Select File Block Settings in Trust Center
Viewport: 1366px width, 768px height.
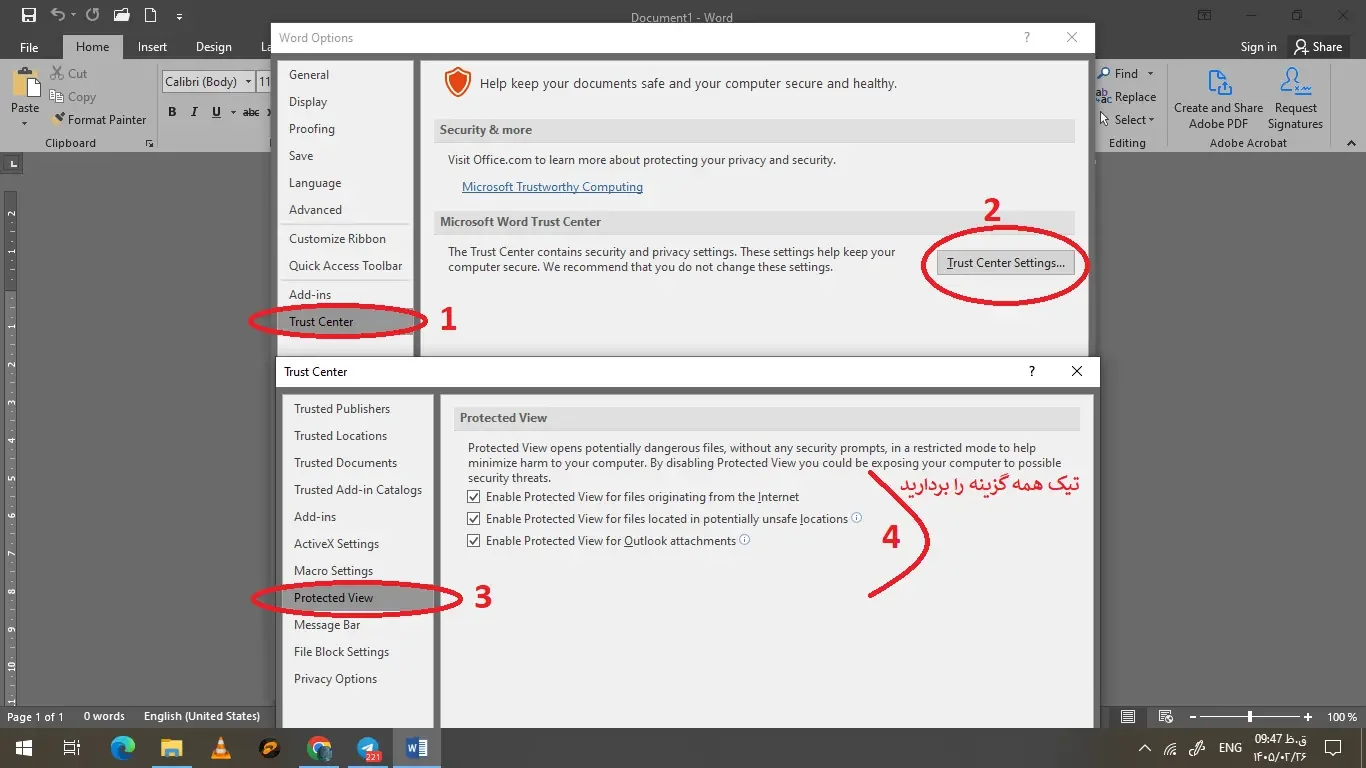(358, 652)
